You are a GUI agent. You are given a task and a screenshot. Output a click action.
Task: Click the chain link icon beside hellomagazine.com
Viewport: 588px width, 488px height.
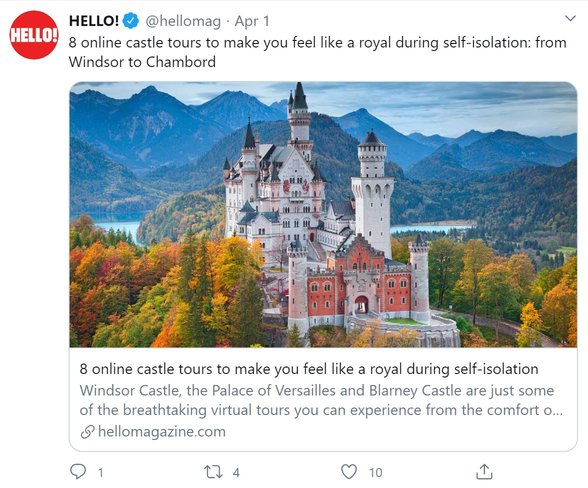pos(87,432)
